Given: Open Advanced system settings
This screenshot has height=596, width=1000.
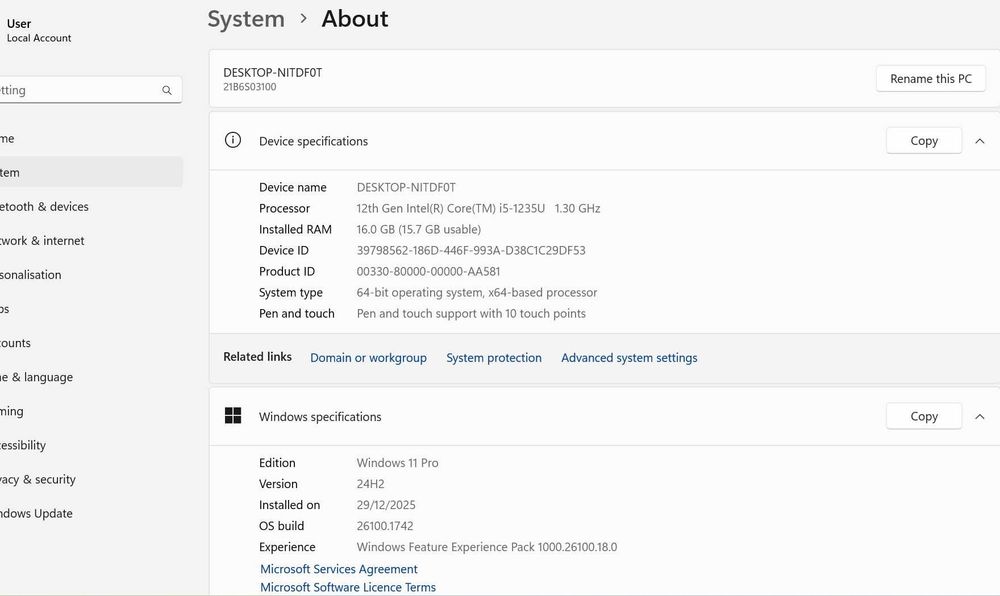Looking at the screenshot, I should [629, 358].
